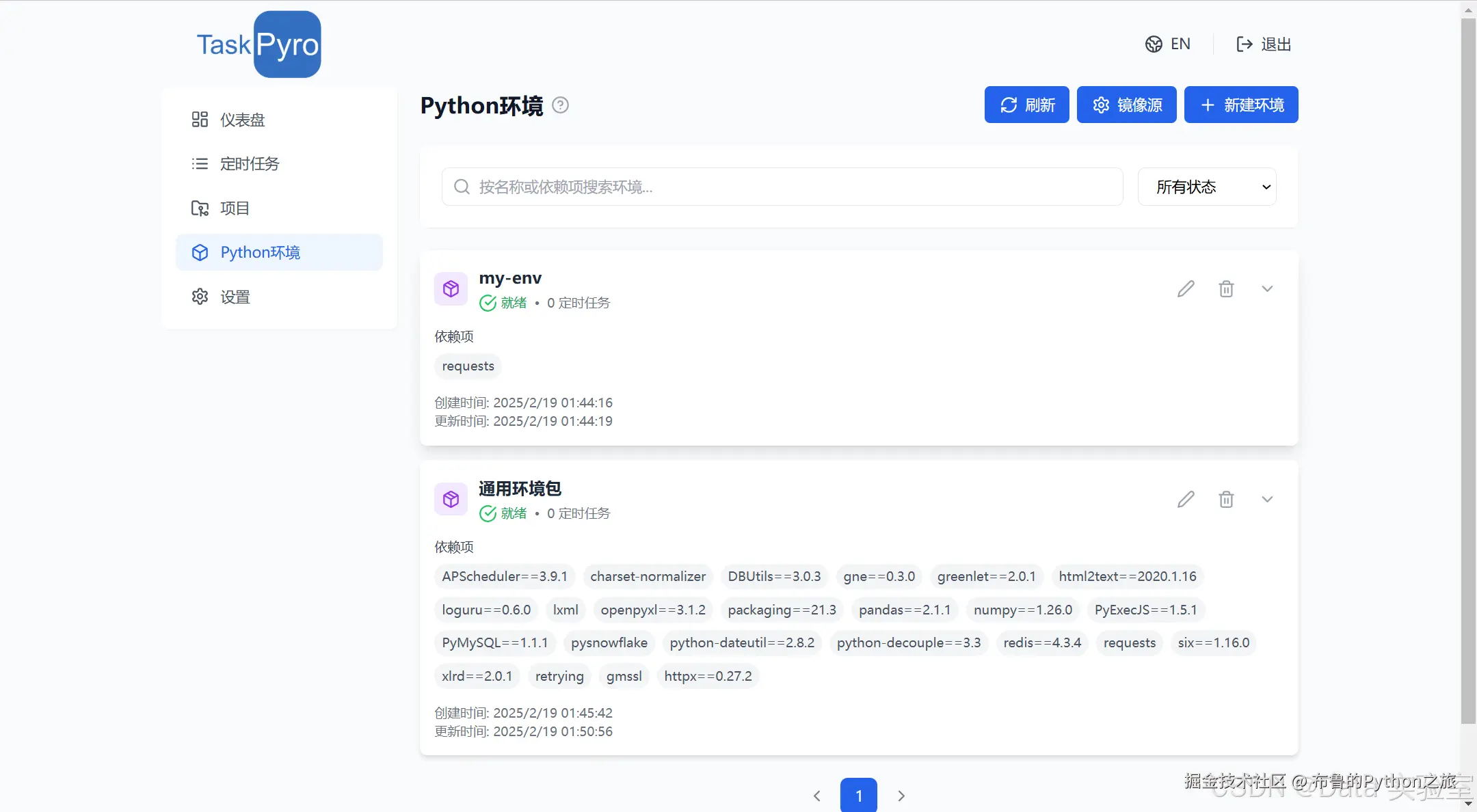Open the 所有状态 status filter dropdown
Screen dimensions: 1477x812
tap(1206, 187)
